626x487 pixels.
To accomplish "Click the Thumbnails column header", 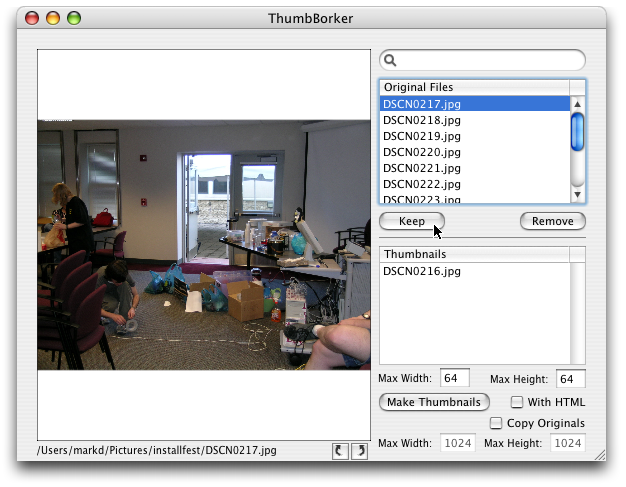I will pyautogui.click(x=475, y=254).
